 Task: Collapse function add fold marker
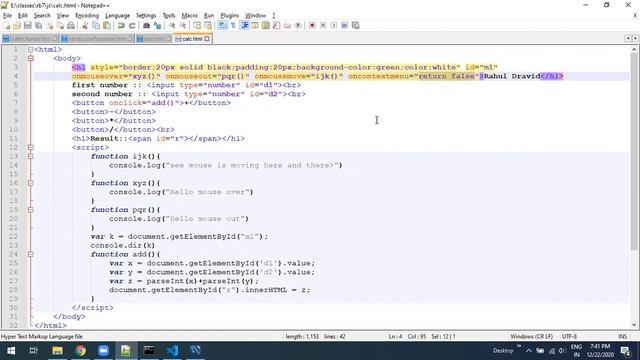click(x=31, y=254)
